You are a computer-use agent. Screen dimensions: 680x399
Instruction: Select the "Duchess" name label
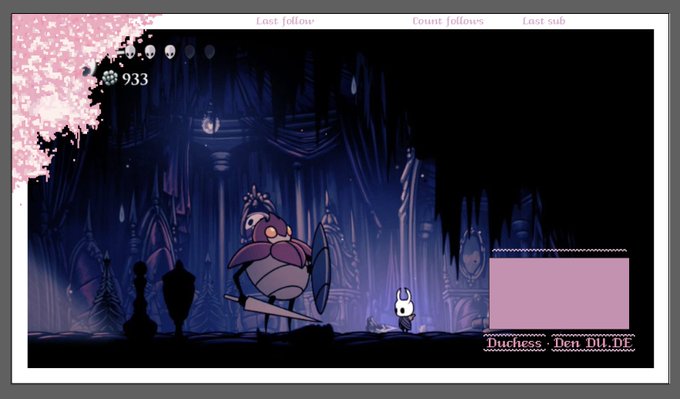point(514,343)
